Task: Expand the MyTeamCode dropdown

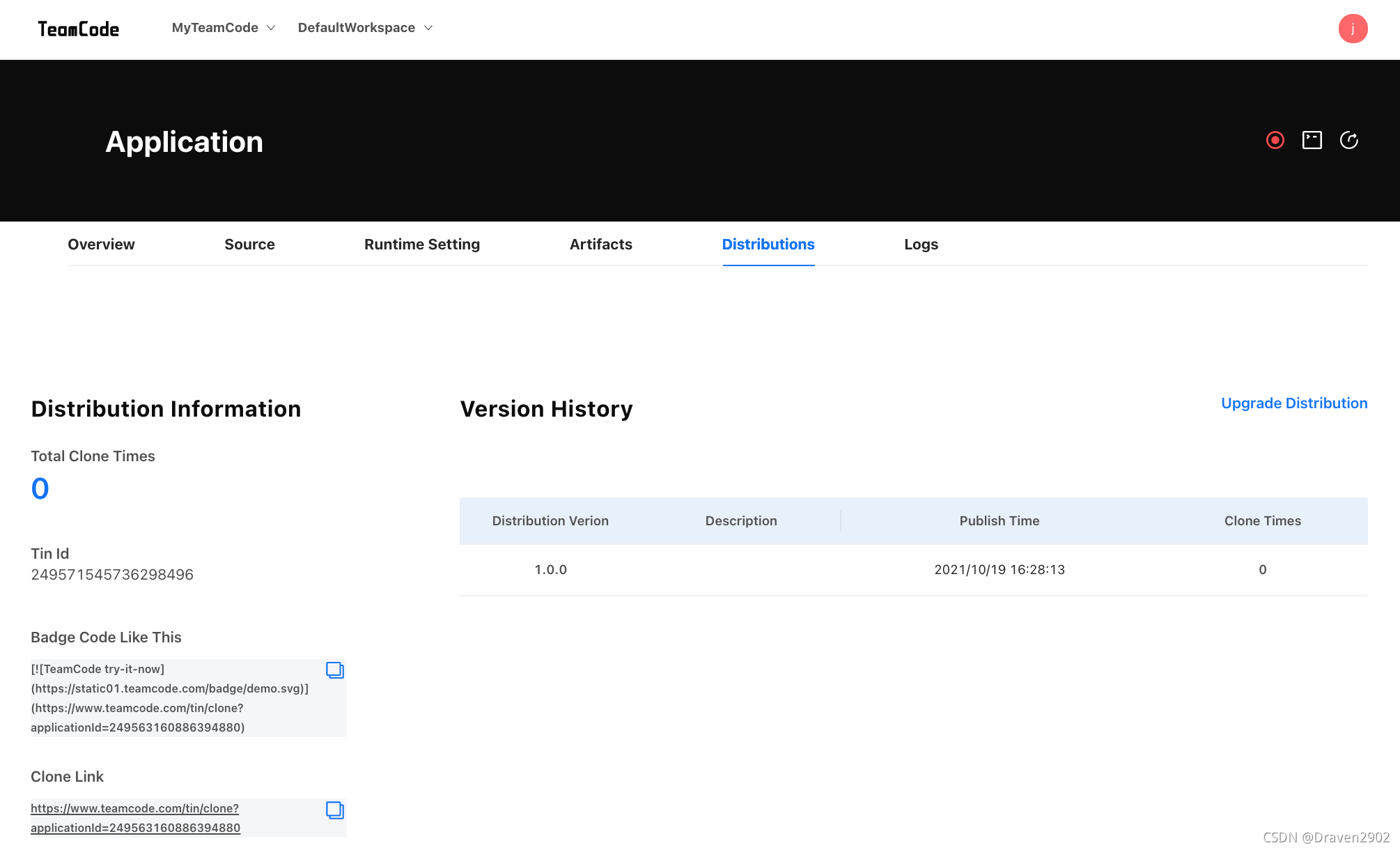Action: click(223, 28)
